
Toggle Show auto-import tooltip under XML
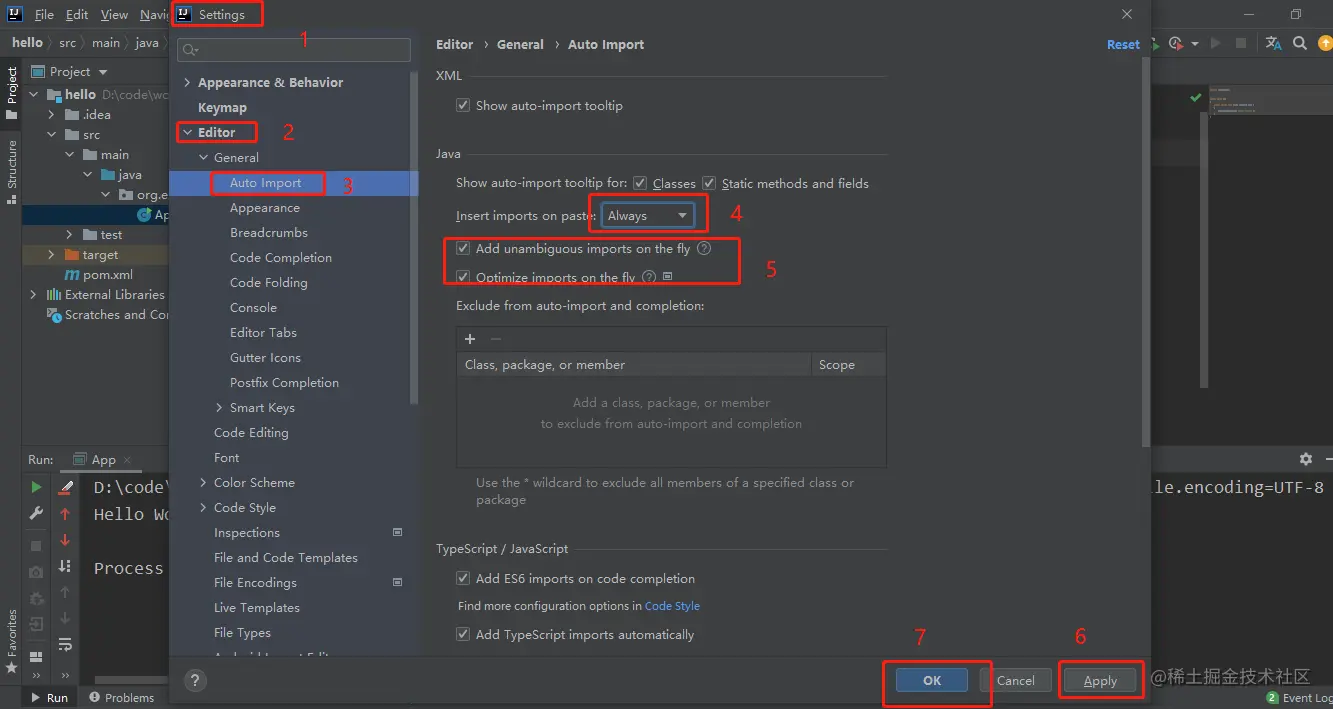tap(463, 105)
